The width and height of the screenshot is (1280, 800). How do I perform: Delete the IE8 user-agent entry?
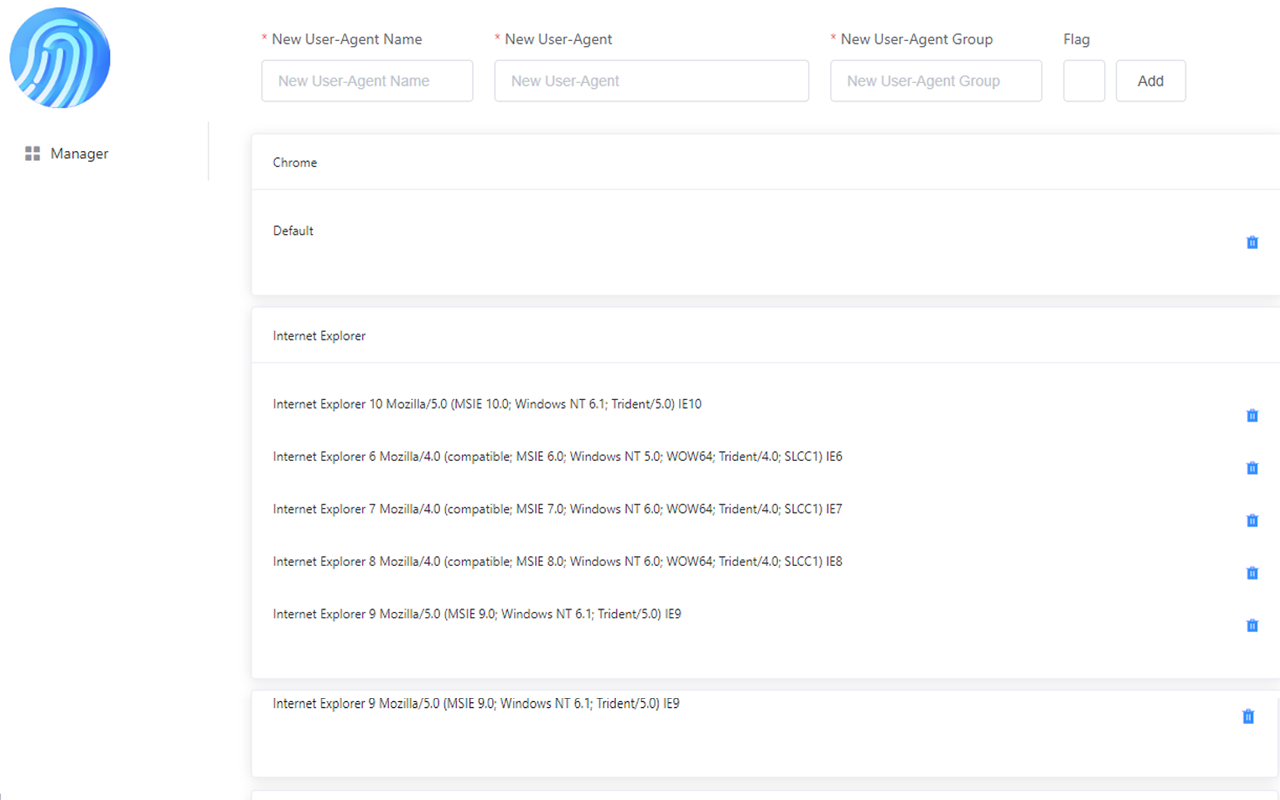point(1252,573)
